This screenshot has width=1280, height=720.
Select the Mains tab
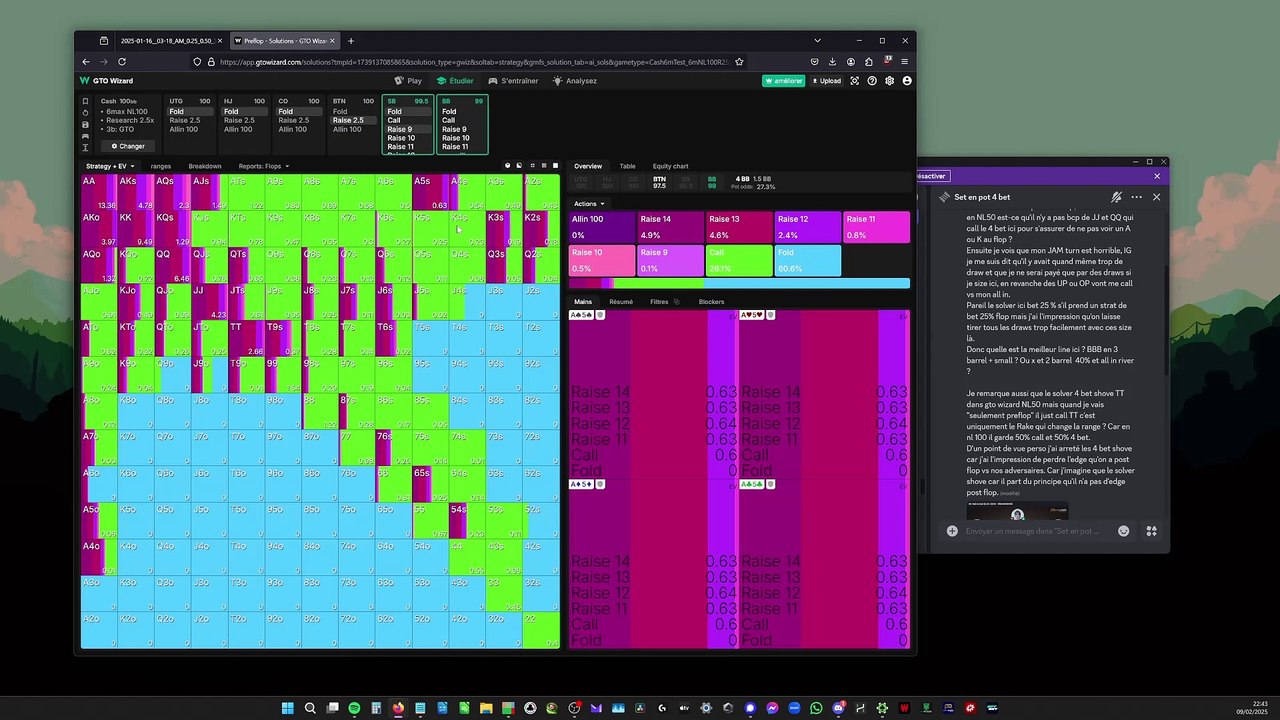tap(583, 301)
